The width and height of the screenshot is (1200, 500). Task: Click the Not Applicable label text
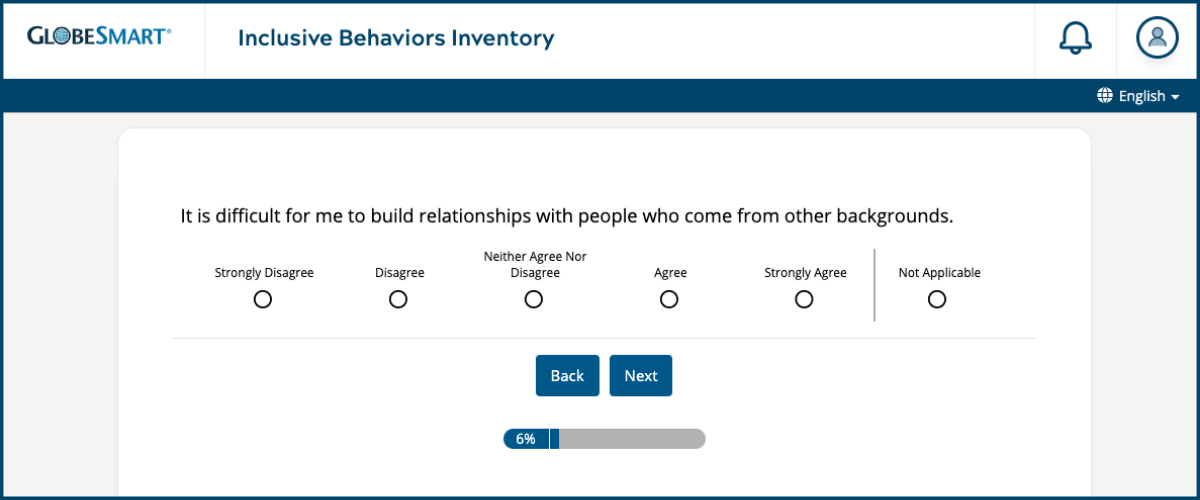tap(940, 273)
